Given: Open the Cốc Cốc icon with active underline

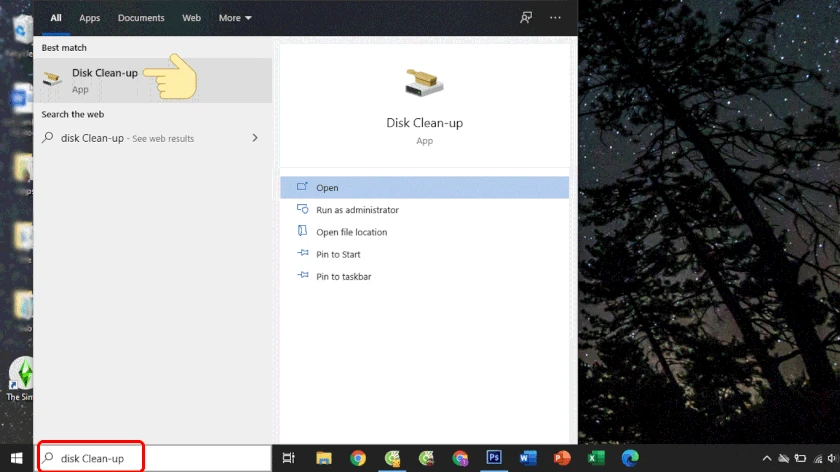Looking at the screenshot, I should coord(392,458).
